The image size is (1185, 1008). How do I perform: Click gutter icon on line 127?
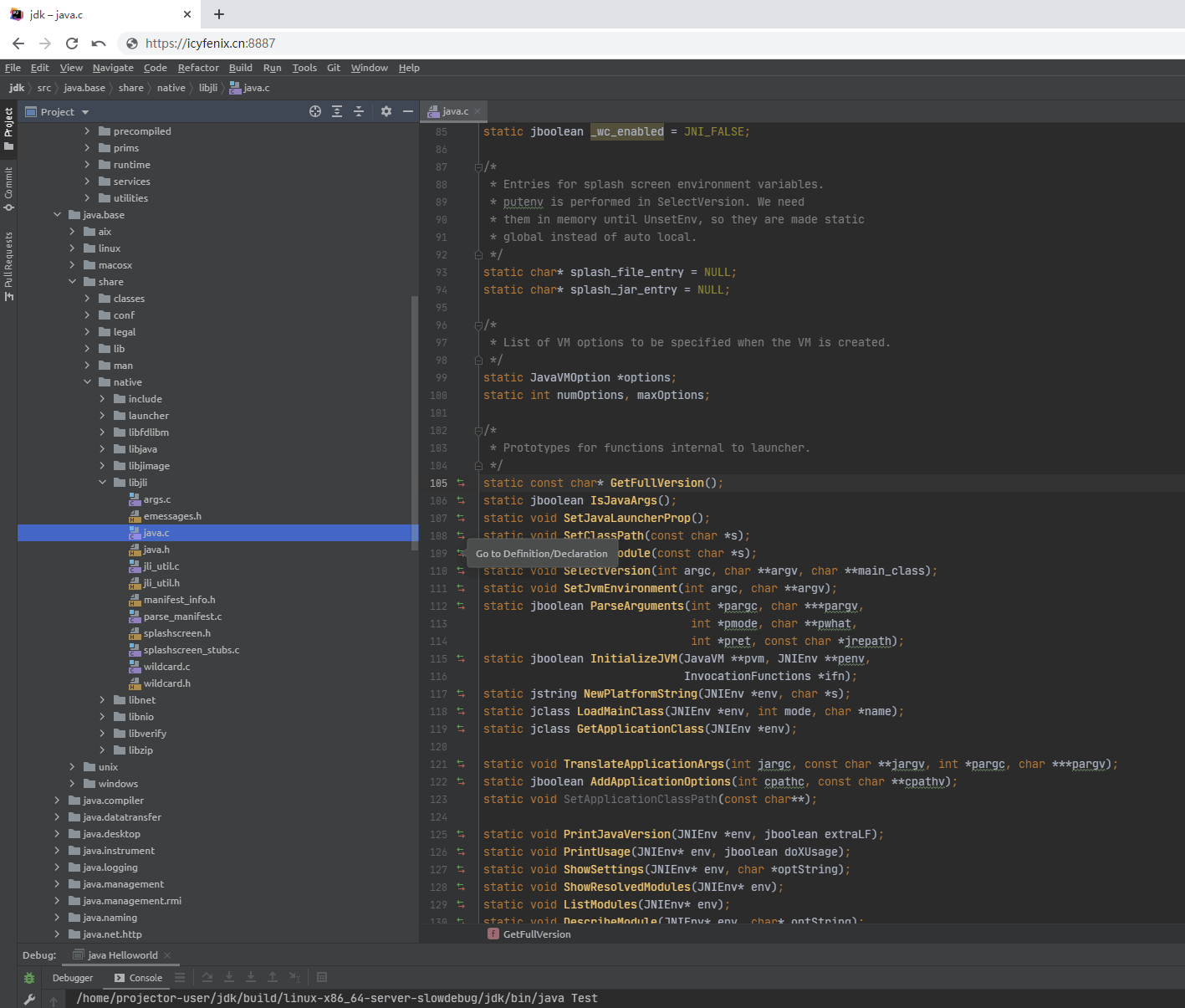click(460, 869)
